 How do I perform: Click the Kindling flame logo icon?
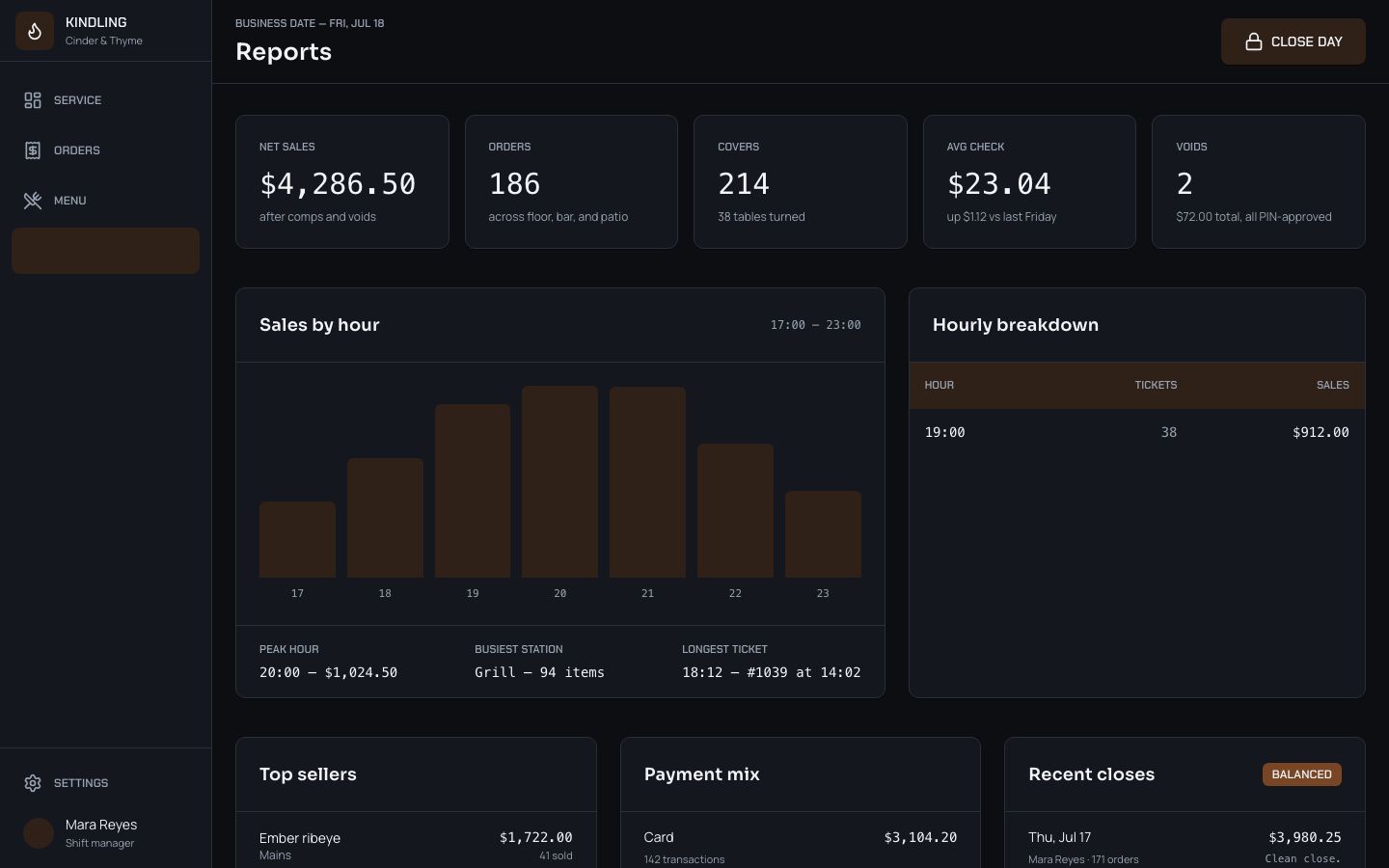click(35, 31)
